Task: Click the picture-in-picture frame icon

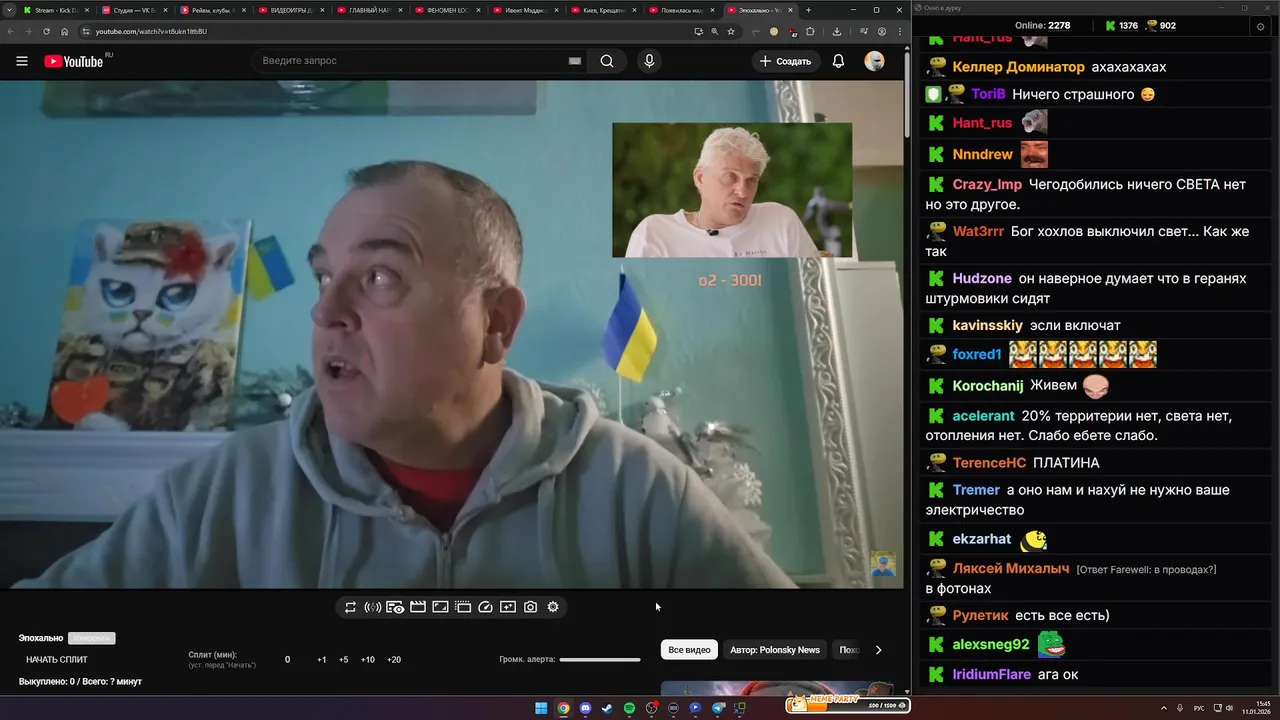Action: [440, 607]
